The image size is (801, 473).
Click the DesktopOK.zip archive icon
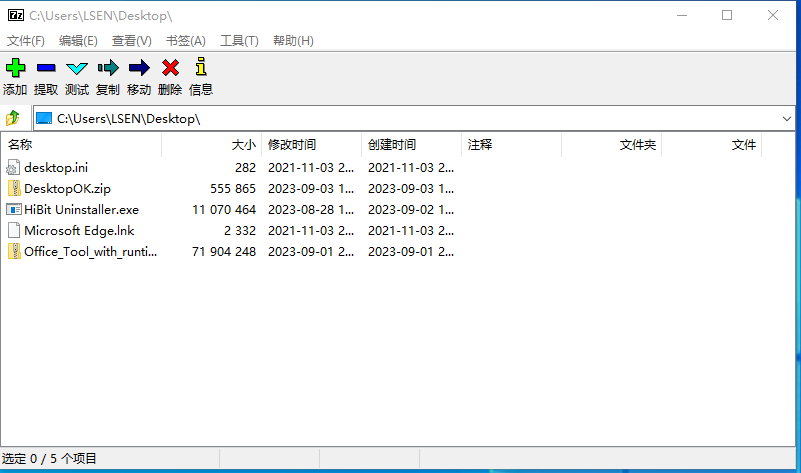tap(14, 188)
